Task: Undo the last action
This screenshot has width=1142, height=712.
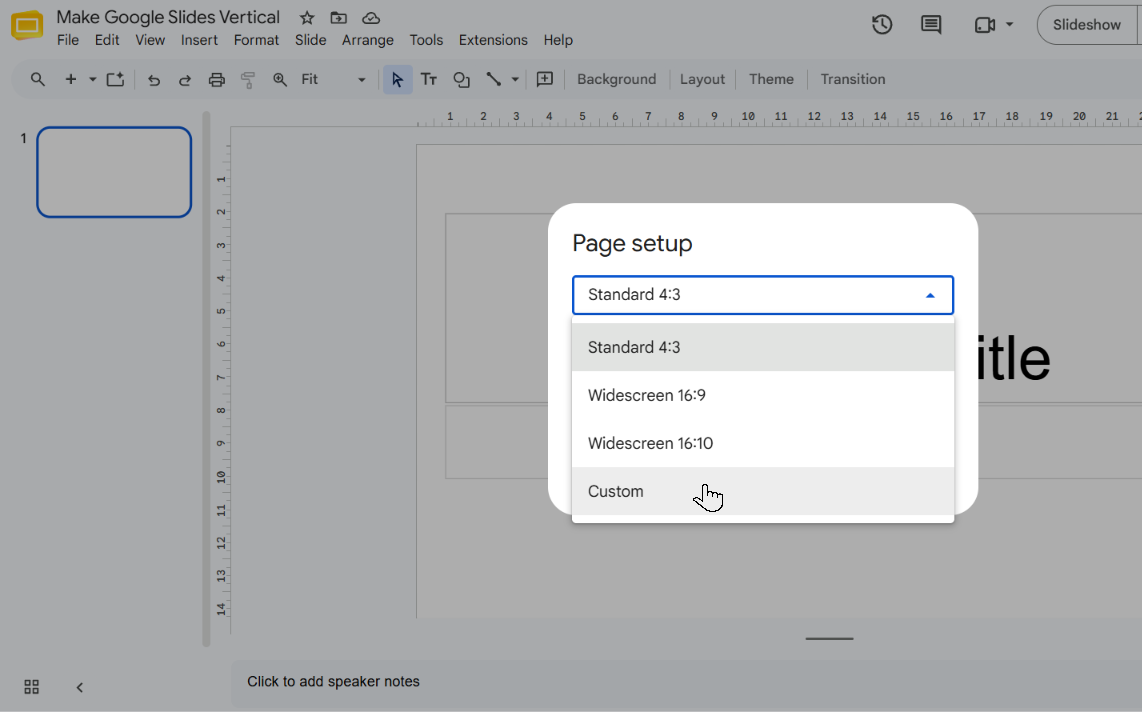Action: tap(154, 80)
